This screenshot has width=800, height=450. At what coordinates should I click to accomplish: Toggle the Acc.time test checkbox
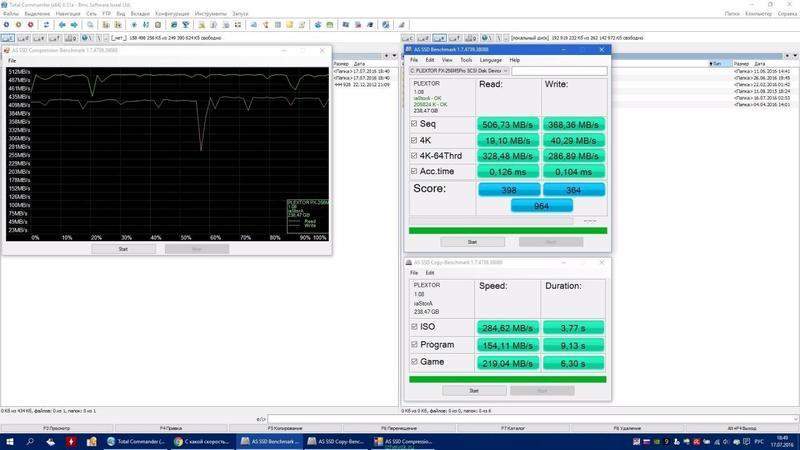tap(415, 171)
